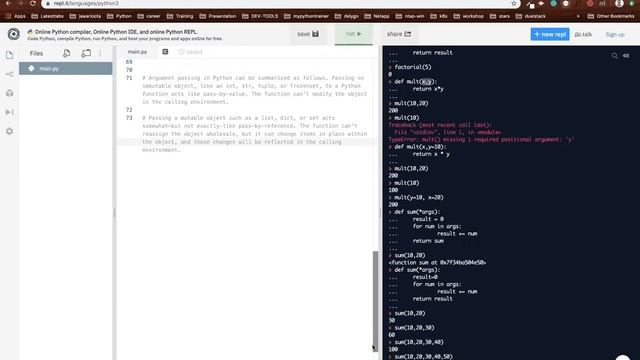The image size is (640, 360).
Task: Open the Python bookmark folder
Action: click(120, 16)
